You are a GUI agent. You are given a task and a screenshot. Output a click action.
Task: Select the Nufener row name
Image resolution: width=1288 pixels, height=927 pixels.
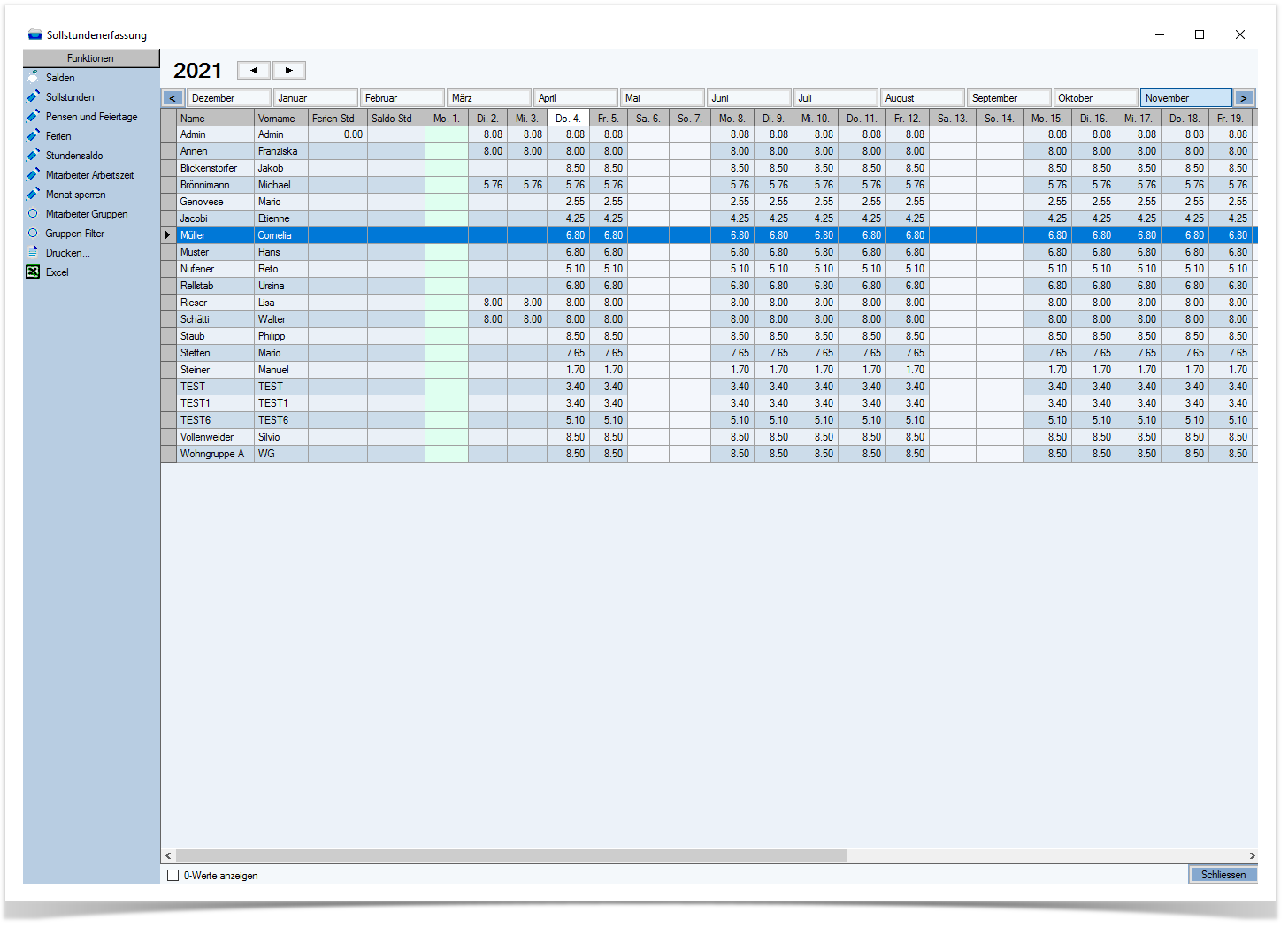tap(215, 269)
